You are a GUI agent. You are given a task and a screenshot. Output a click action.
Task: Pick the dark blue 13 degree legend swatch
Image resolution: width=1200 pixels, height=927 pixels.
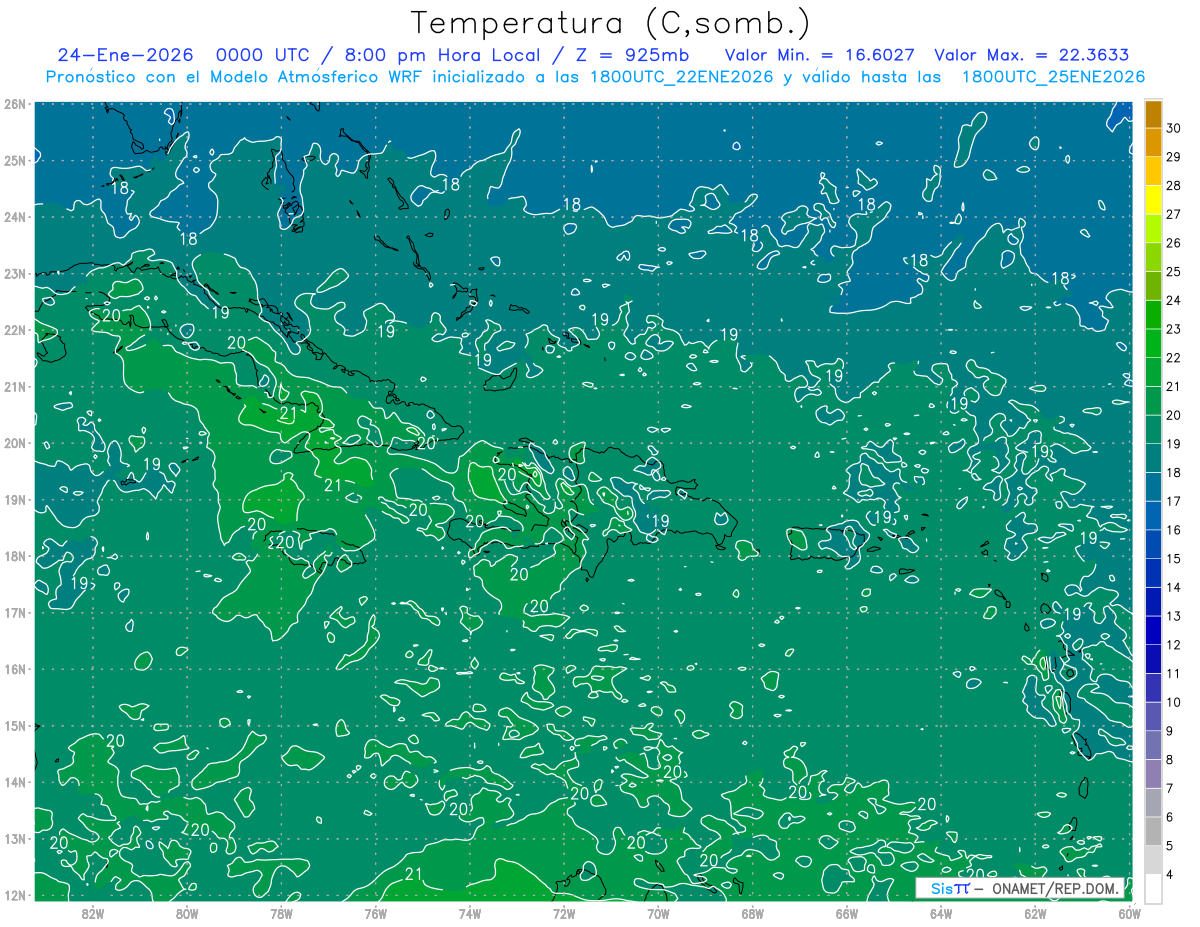(1153, 602)
